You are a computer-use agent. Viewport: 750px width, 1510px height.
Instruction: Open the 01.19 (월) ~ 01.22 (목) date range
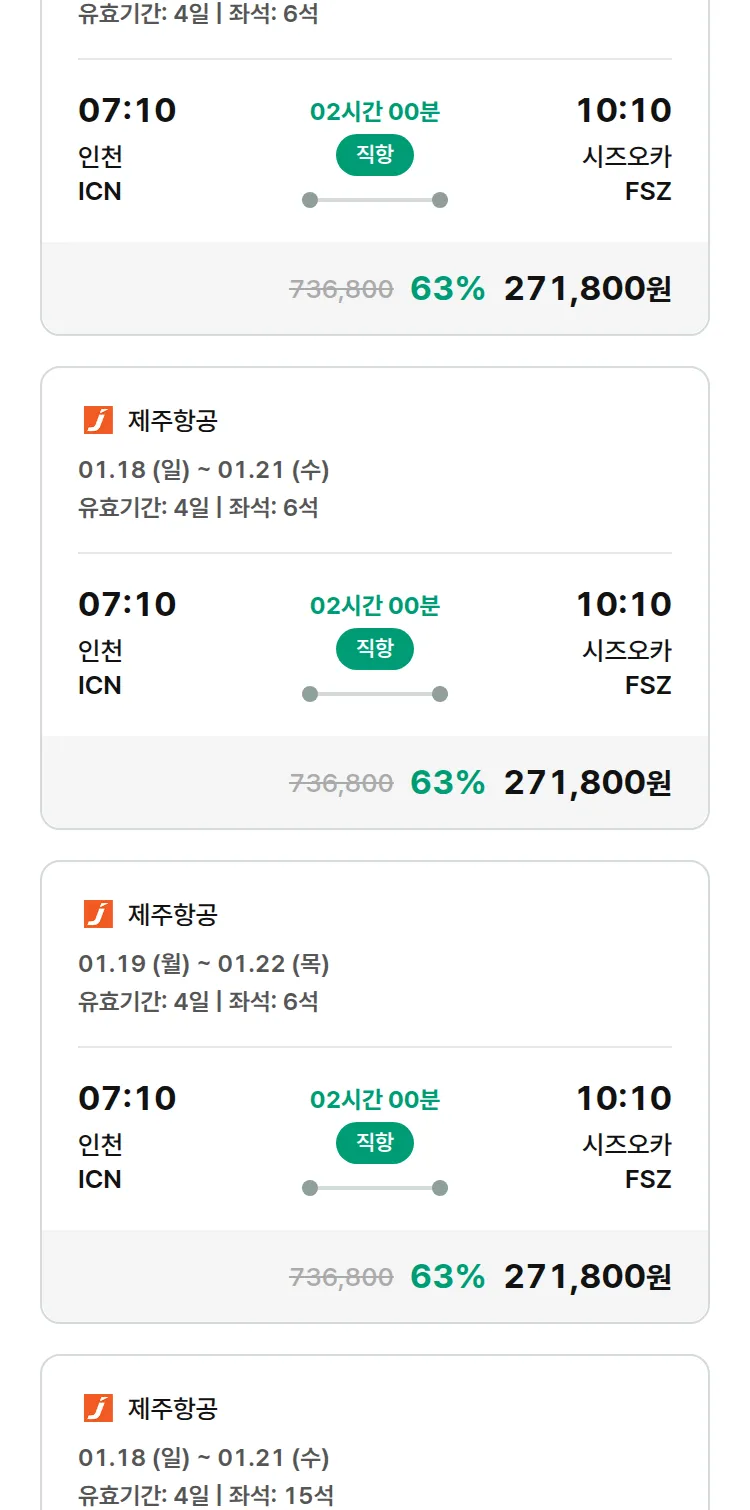(x=203, y=964)
